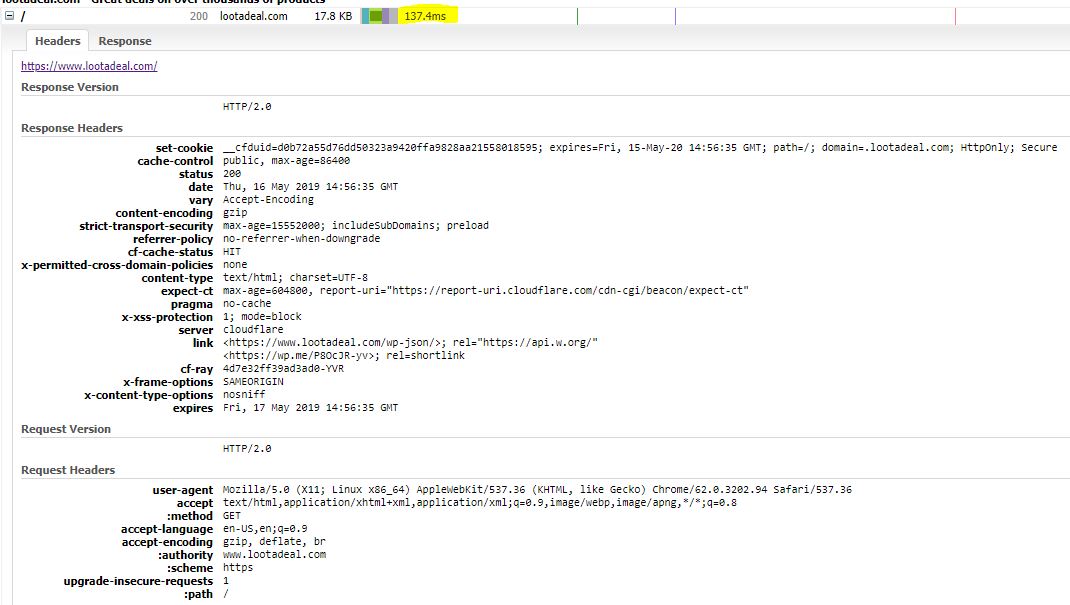Click the Request Version heading
Image resolution: width=1070 pixels, height=605 pixels.
tap(66, 429)
